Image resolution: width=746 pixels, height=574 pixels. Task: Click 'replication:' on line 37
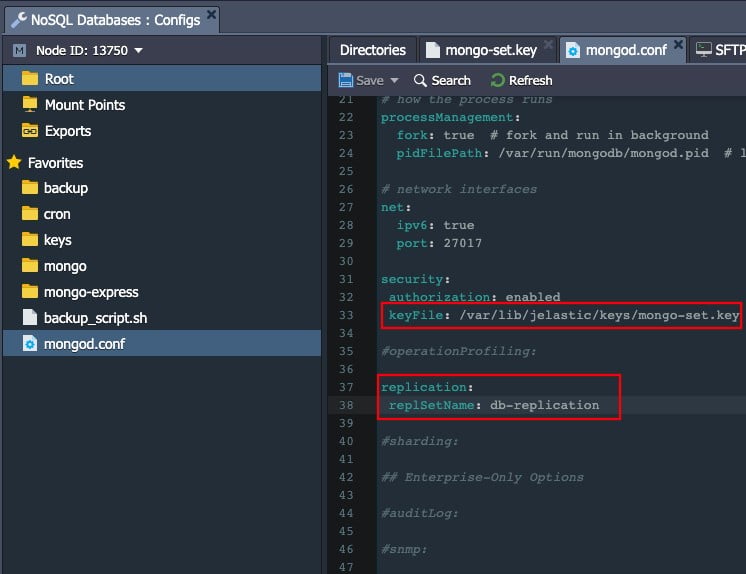pyautogui.click(x=427, y=387)
